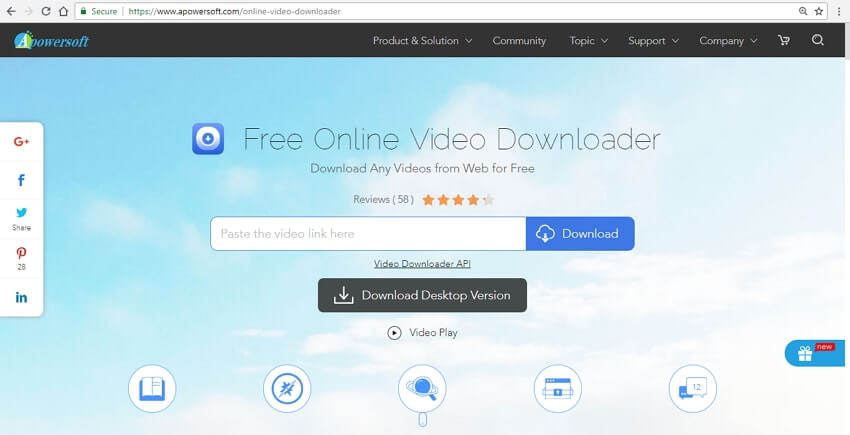This screenshot has width=850, height=435.
Task: Click the browser back arrow
Action: click(x=11, y=11)
